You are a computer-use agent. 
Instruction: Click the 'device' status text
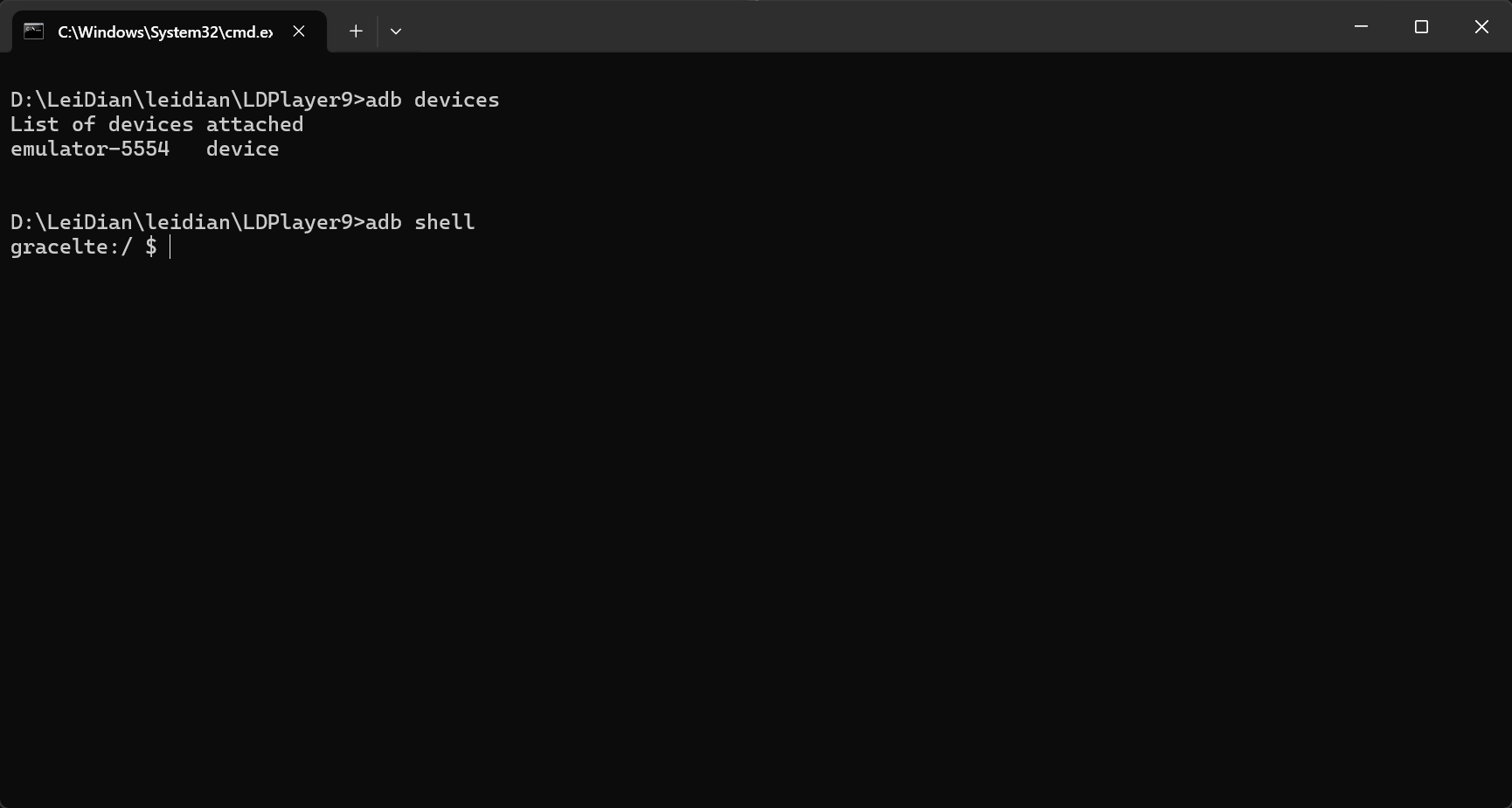click(x=242, y=149)
